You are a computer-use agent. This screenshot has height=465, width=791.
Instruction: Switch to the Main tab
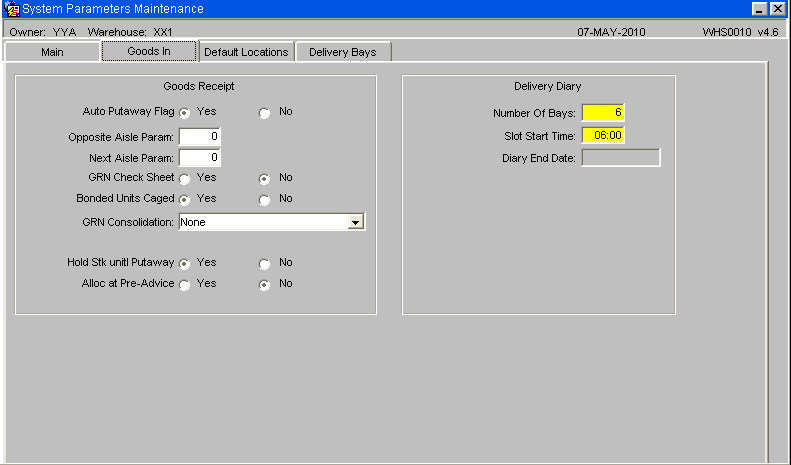point(52,52)
